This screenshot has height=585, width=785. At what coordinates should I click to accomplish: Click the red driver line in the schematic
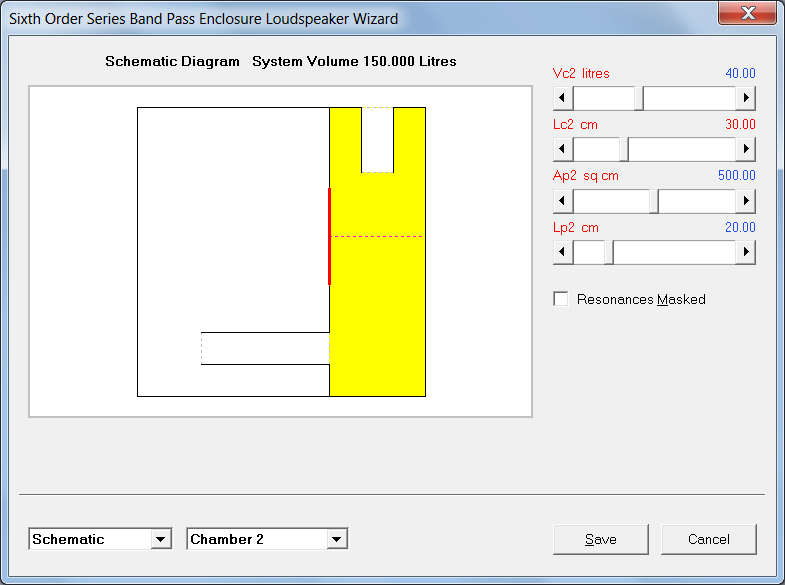(329, 236)
